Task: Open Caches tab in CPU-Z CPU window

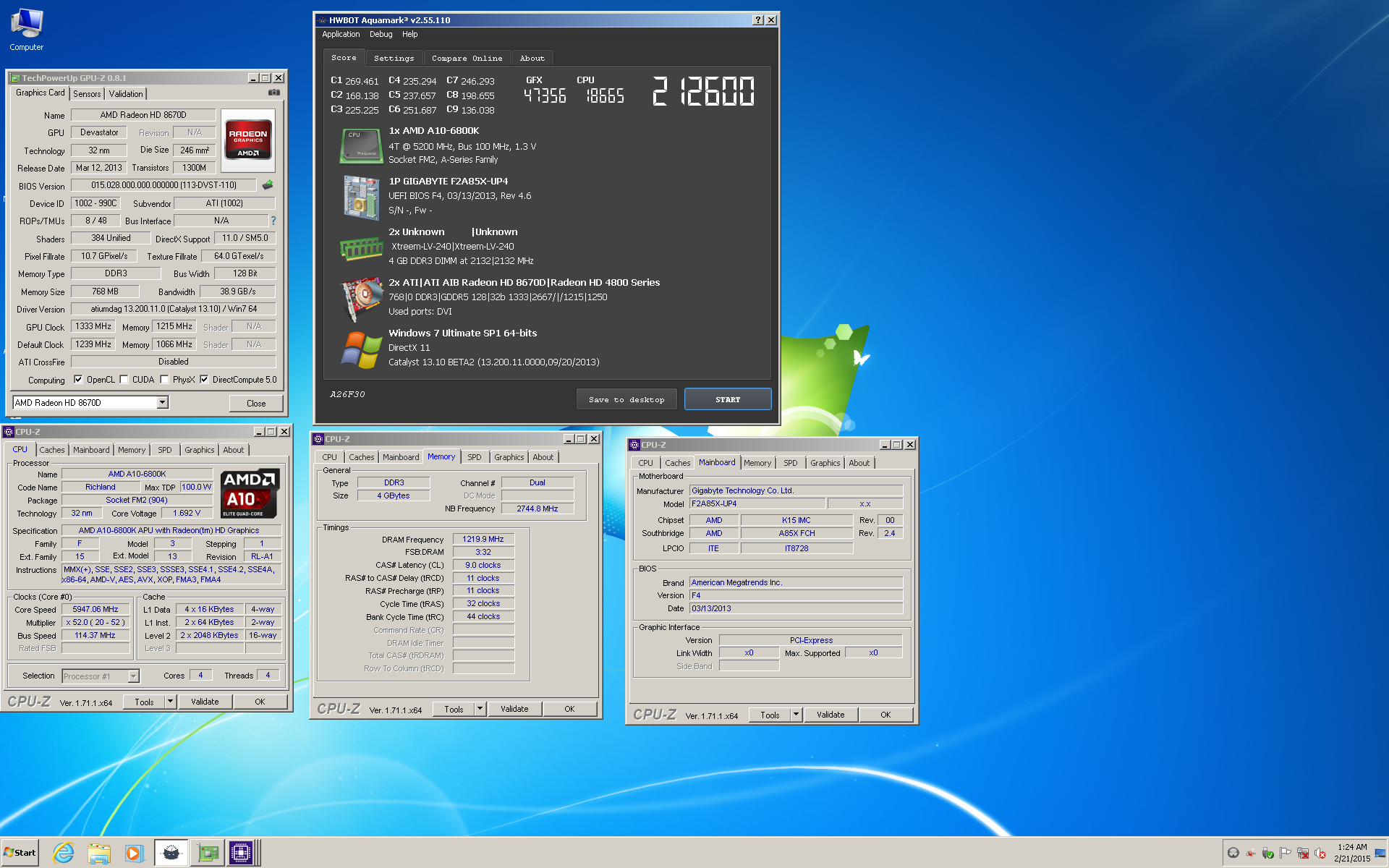Action: pos(52,450)
